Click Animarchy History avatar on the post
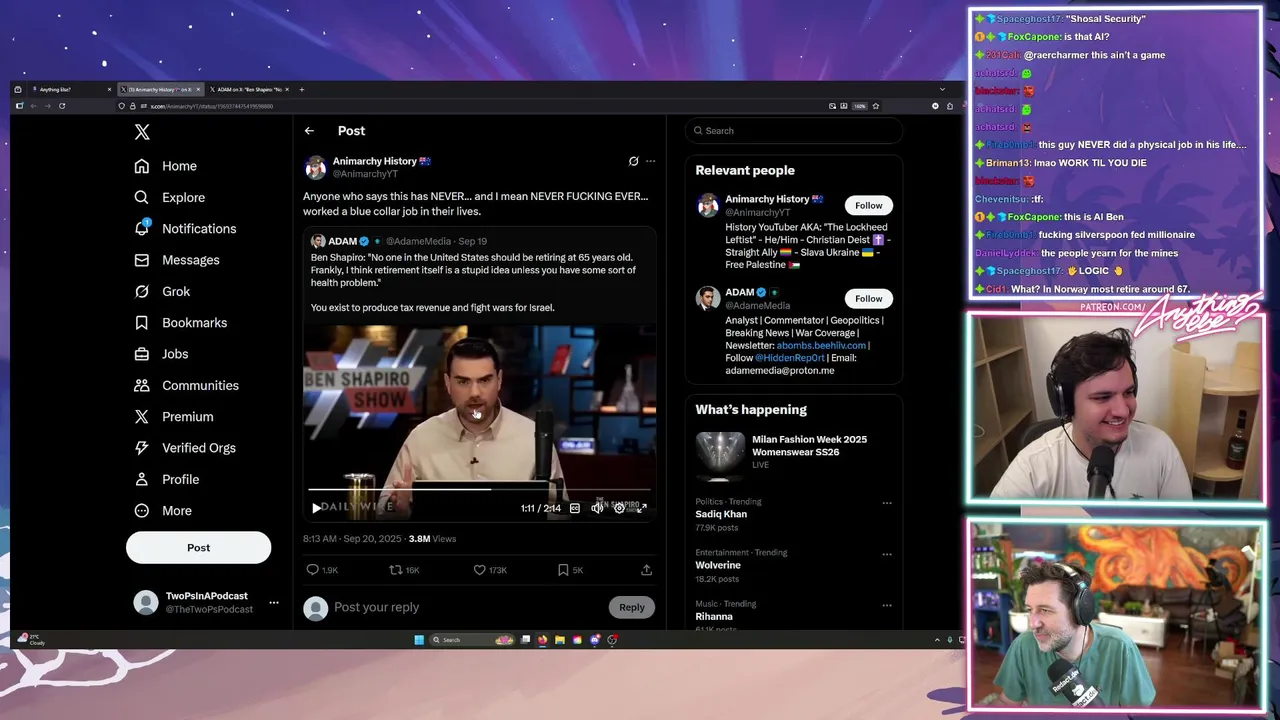This screenshot has height=720, width=1280. (315, 167)
